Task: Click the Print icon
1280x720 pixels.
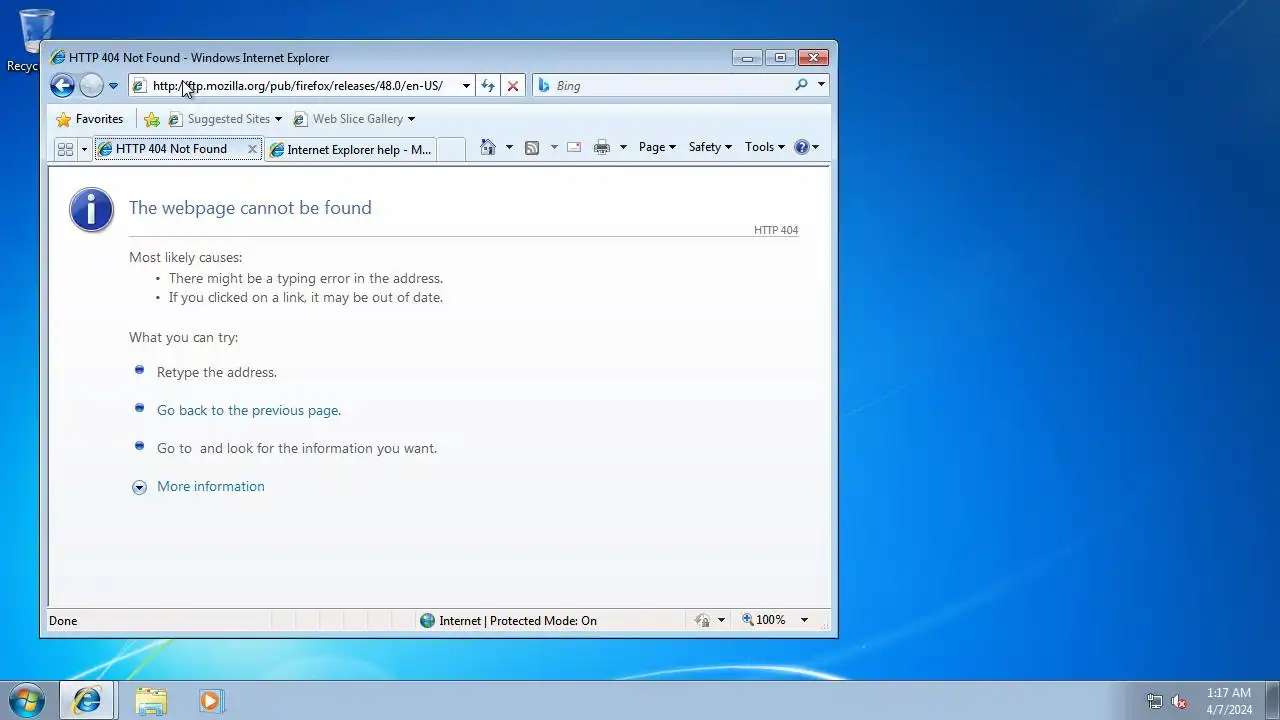Action: (x=601, y=147)
